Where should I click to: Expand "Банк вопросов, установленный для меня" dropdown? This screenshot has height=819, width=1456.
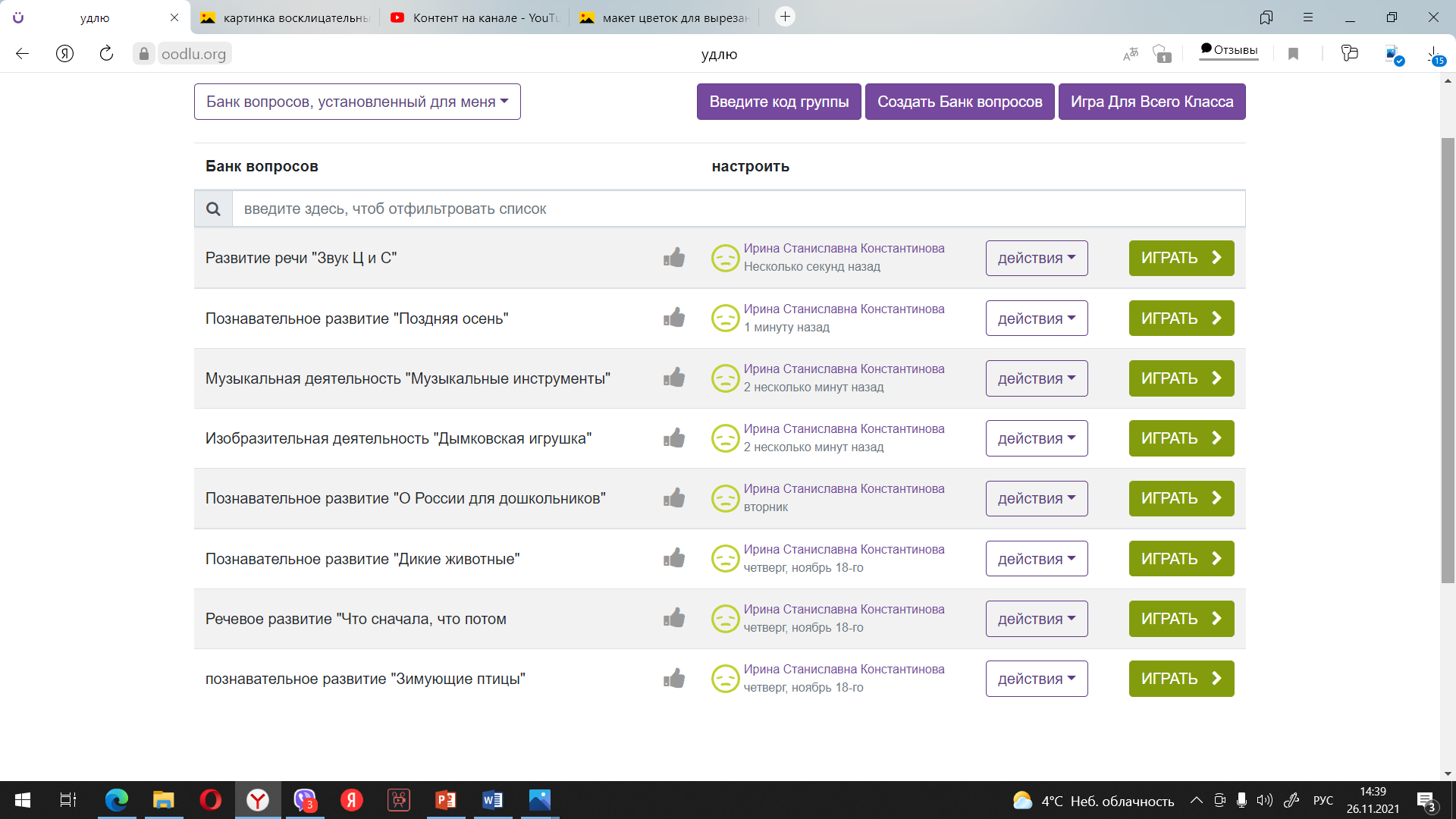[357, 102]
